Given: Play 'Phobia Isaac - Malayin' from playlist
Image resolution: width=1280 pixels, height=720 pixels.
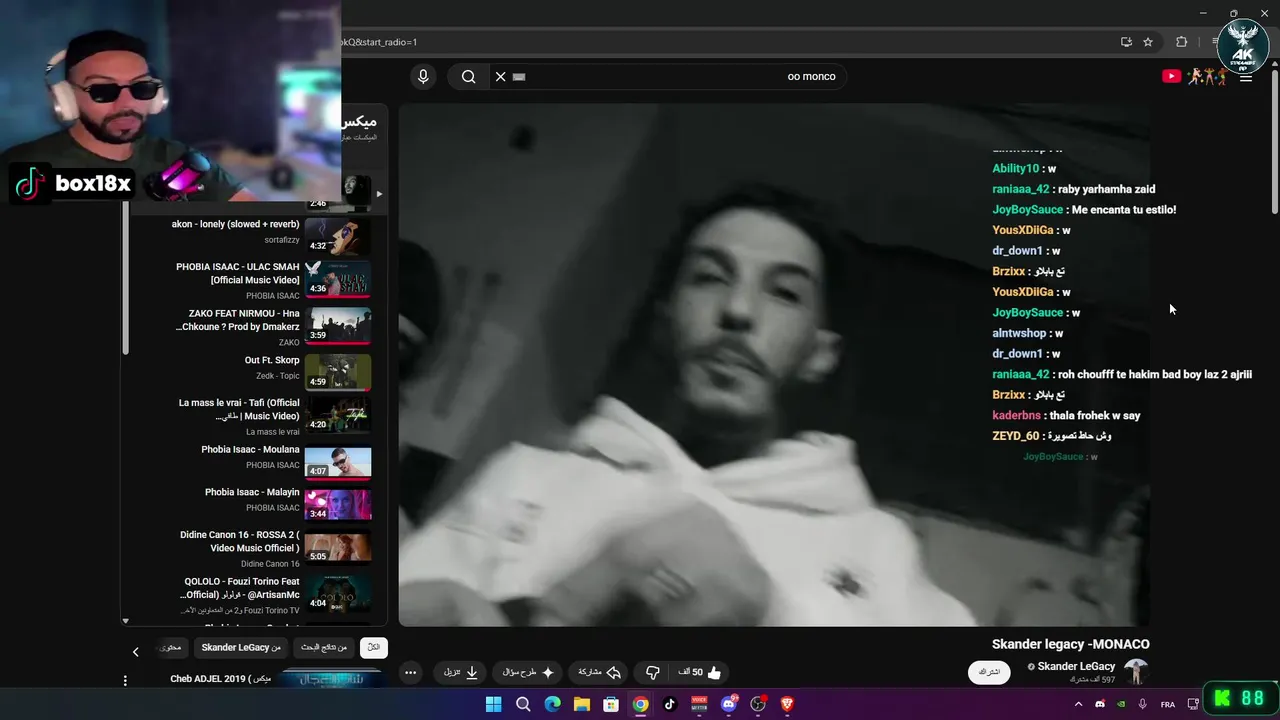Looking at the screenshot, I should [252, 493].
